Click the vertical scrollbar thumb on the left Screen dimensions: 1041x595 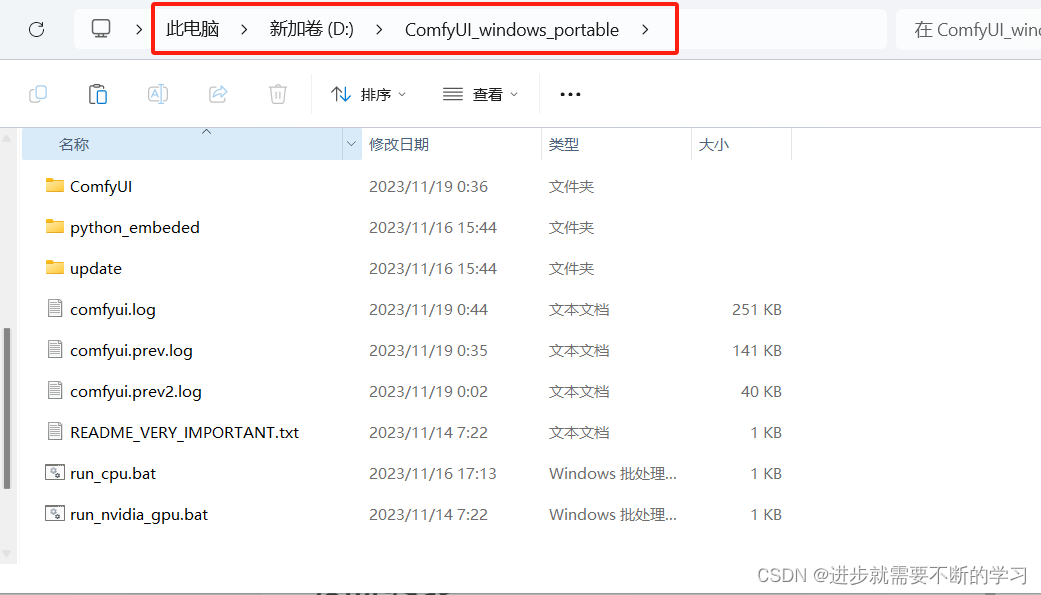coord(7,408)
